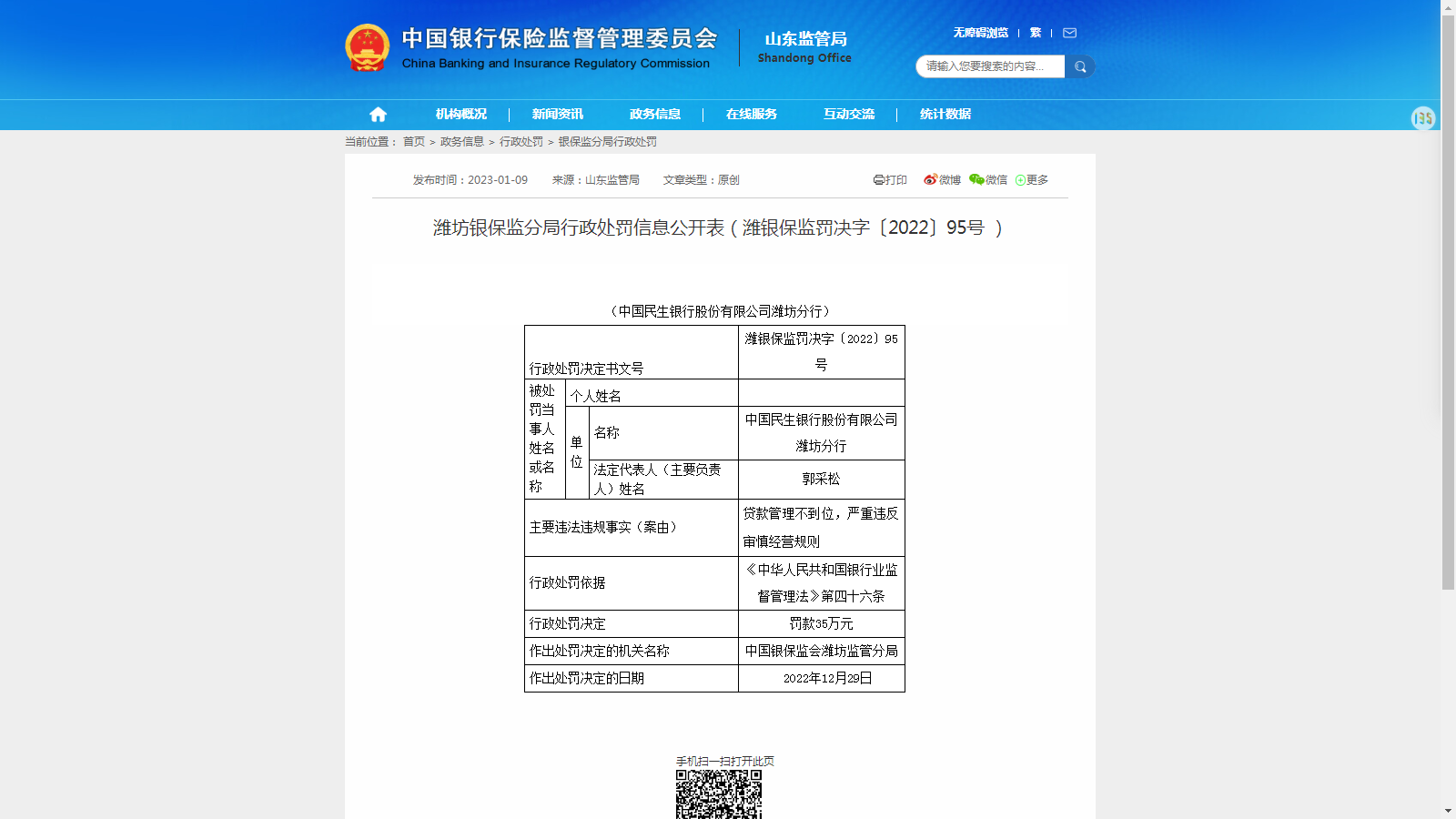Click table cell 《中华人民共和国银行业监督管理法》第四十六条
This screenshot has height=819, width=1456.
point(822,583)
